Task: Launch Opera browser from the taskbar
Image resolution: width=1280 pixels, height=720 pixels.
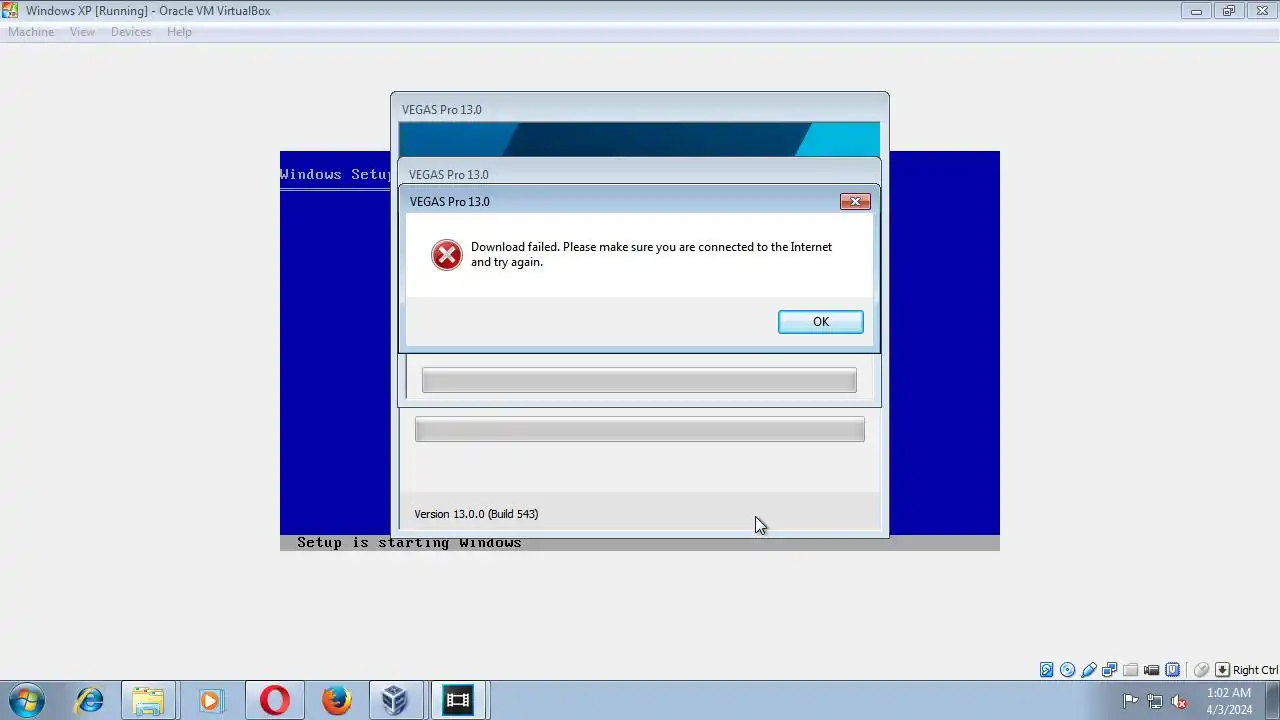Action: coord(274,700)
